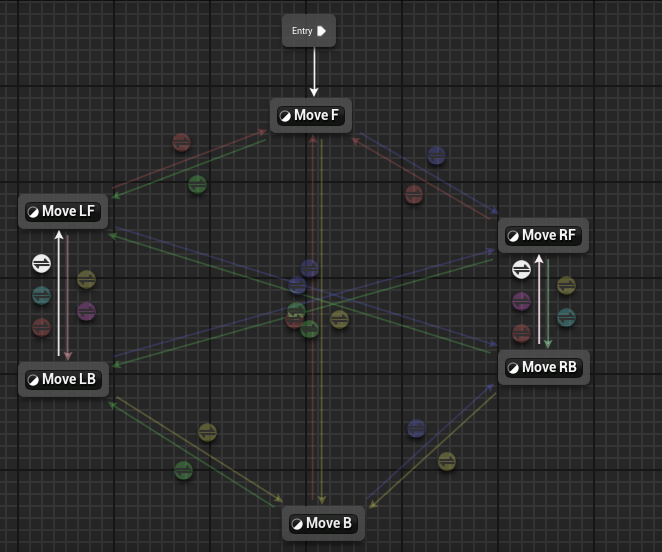Select yellow transition icon in the central cluster

[339, 320]
